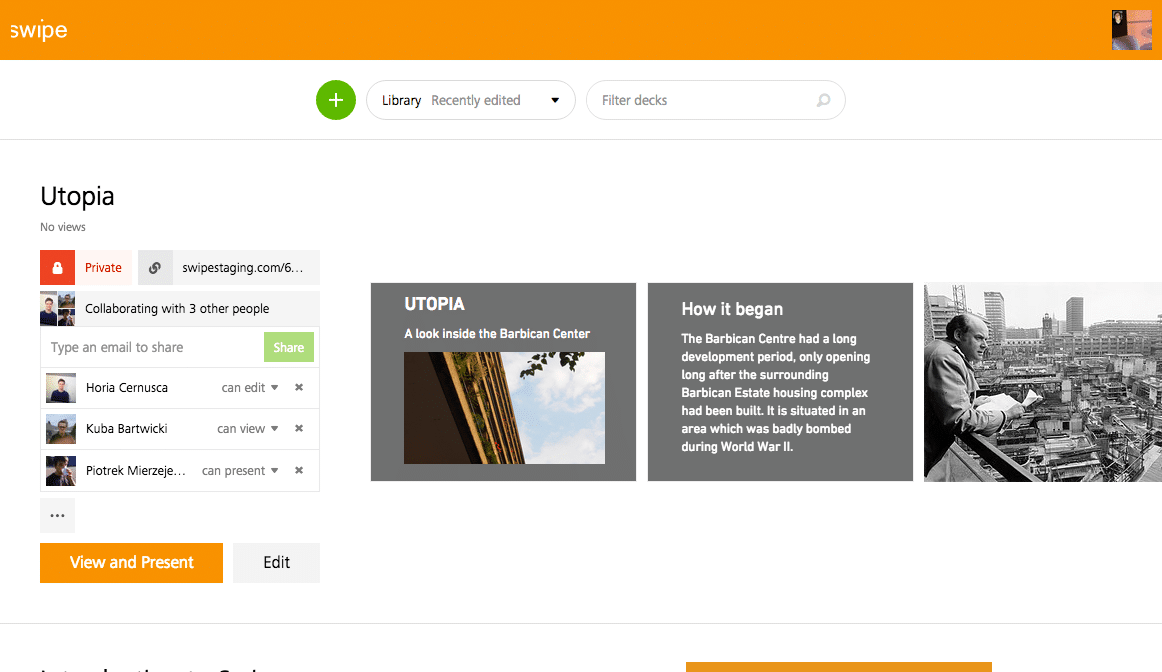Screen dimensions: 1162x672
Task: Click the collaborators avatar group icon
Action: pos(57,309)
